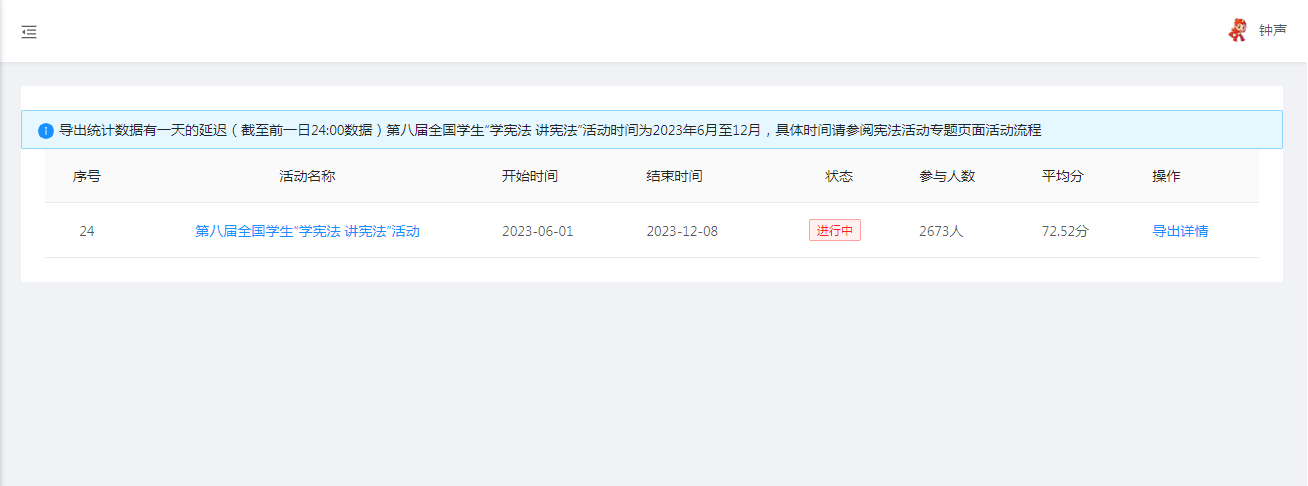Click the 2673人 participant count cell
Screen dimensions: 1308x486
(941, 231)
